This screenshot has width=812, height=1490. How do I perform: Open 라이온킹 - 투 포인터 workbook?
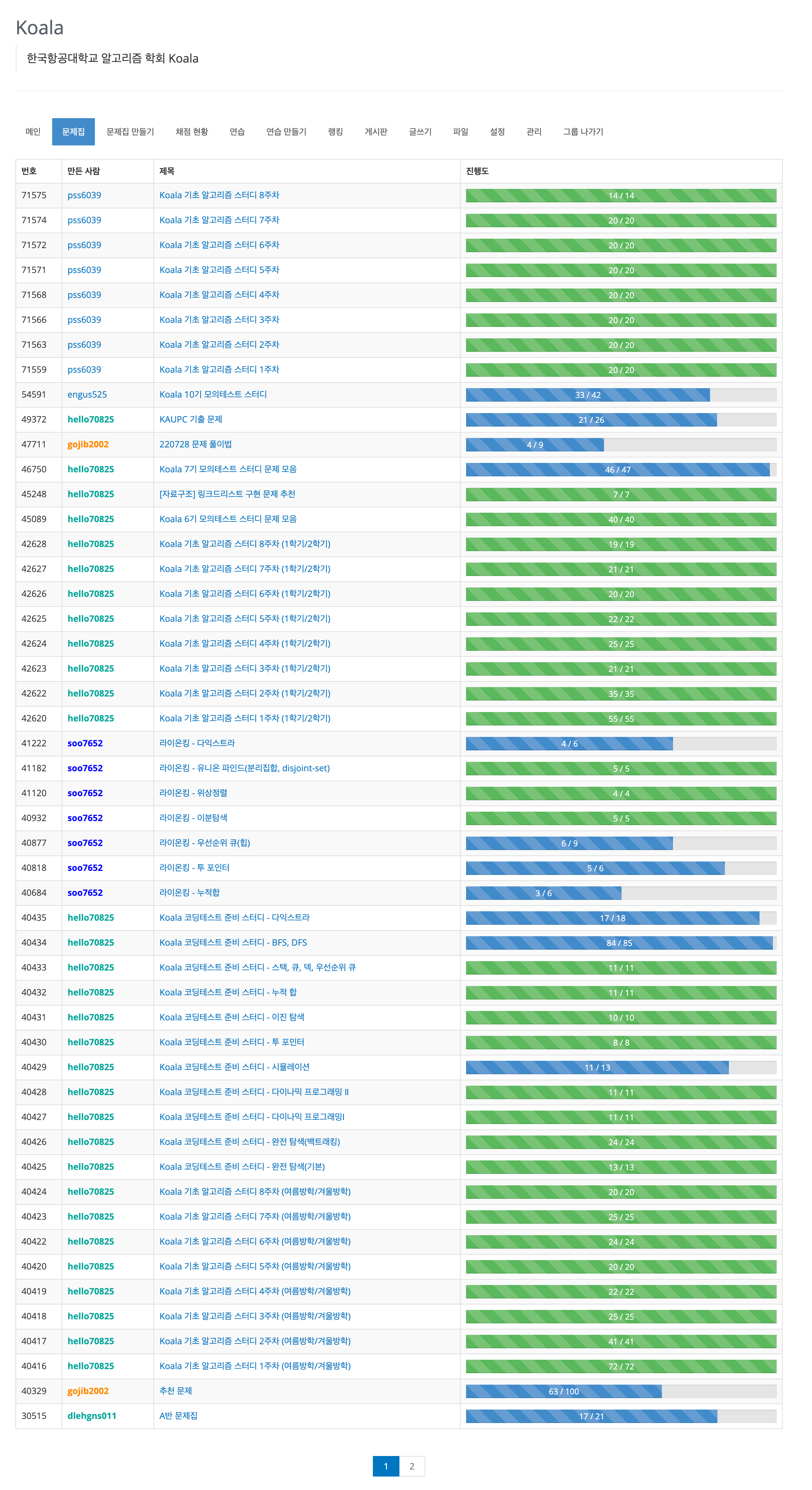pos(194,868)
